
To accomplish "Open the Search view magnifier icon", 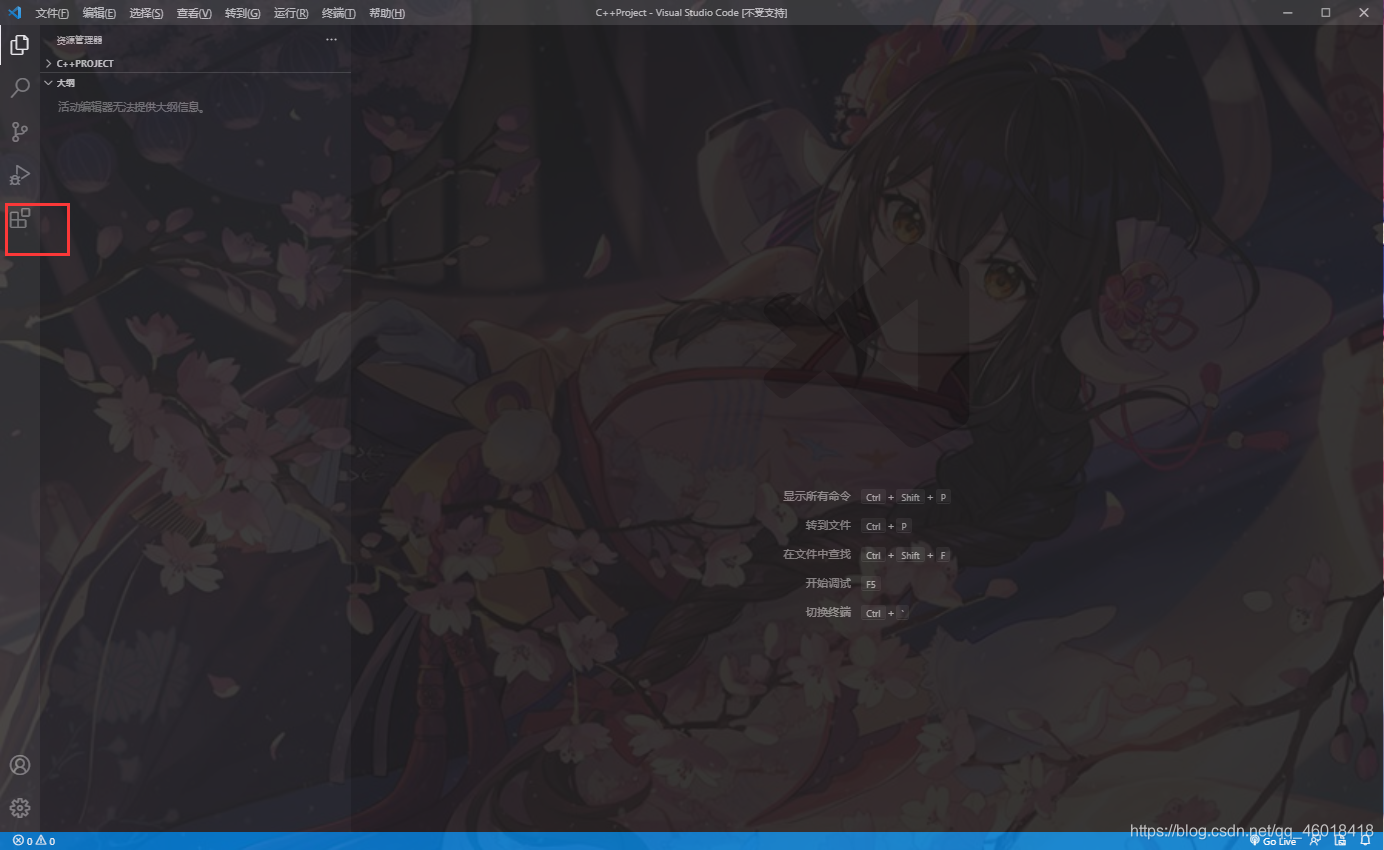I will (x=19, y=88).
